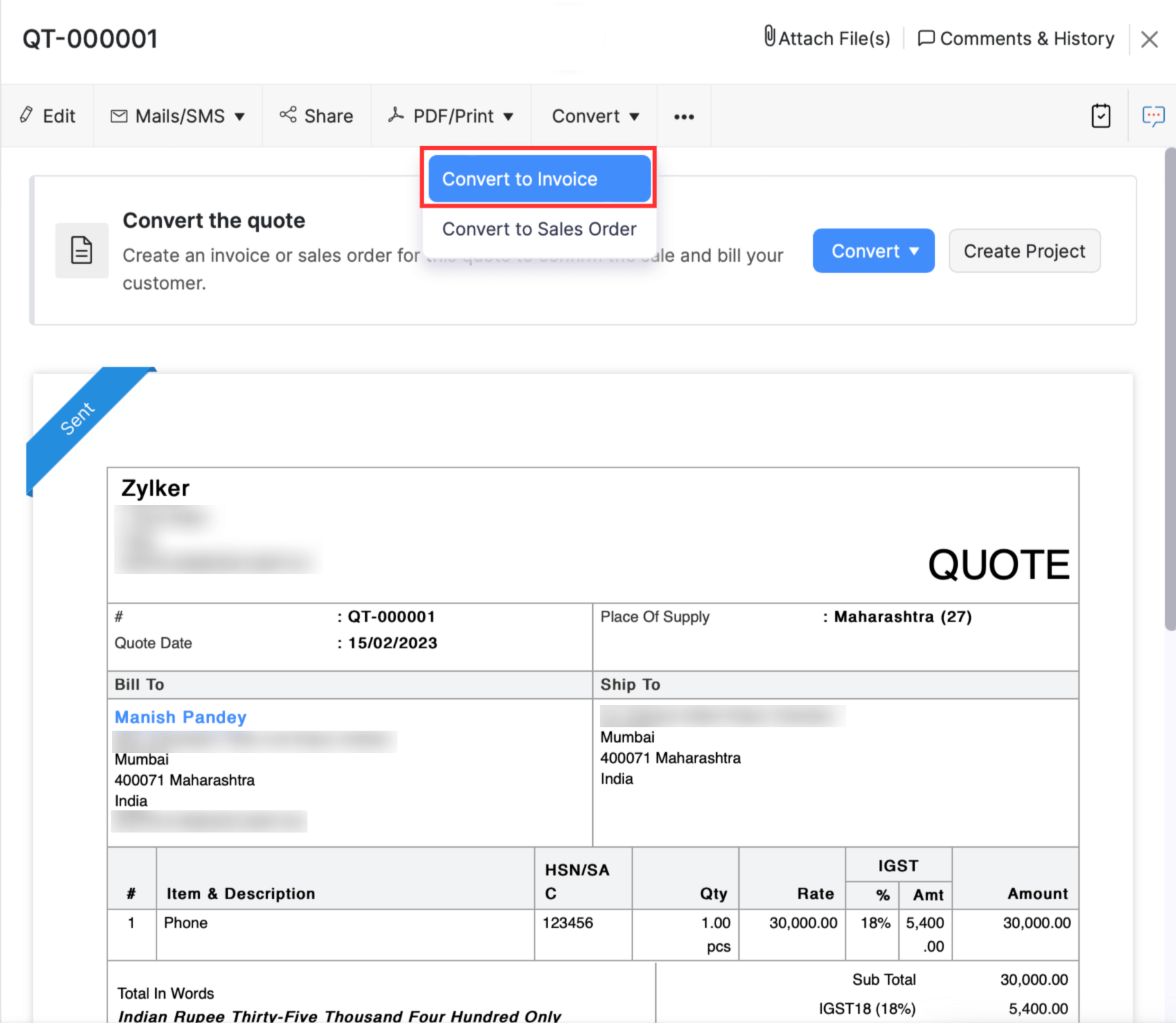Image resolution: width=1176 pixels, height=1023 pixels.
Task: Click the PDF/Print icon
Action: click(x=395, y=116)
